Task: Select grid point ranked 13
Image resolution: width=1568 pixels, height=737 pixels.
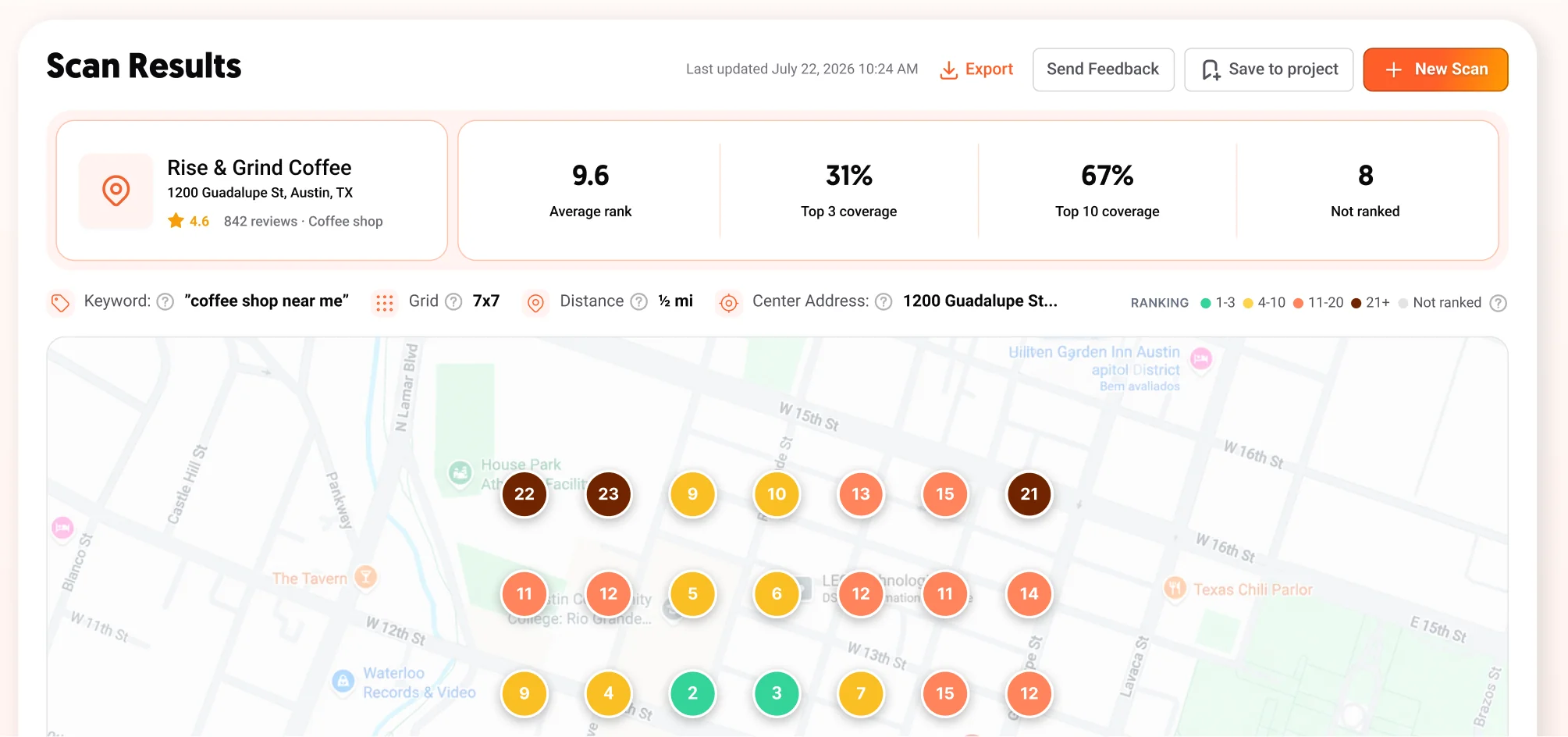Action: pyautogui.click(x=861, y=494)
